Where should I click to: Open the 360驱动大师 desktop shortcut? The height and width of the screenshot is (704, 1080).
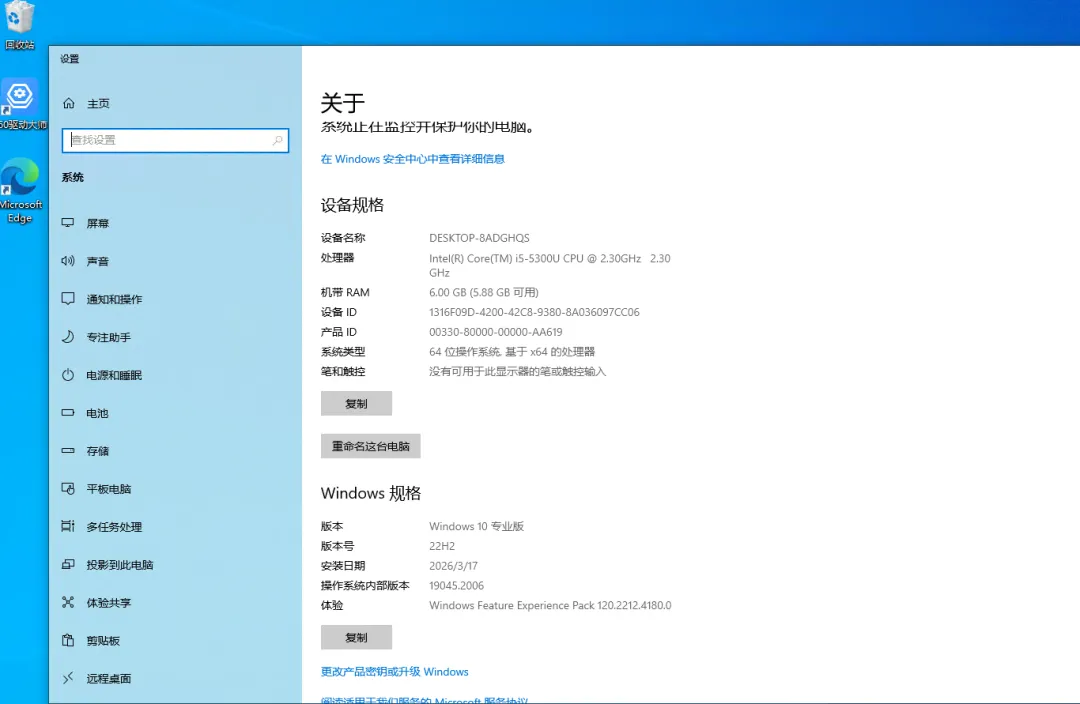click(x=21, y=105)
